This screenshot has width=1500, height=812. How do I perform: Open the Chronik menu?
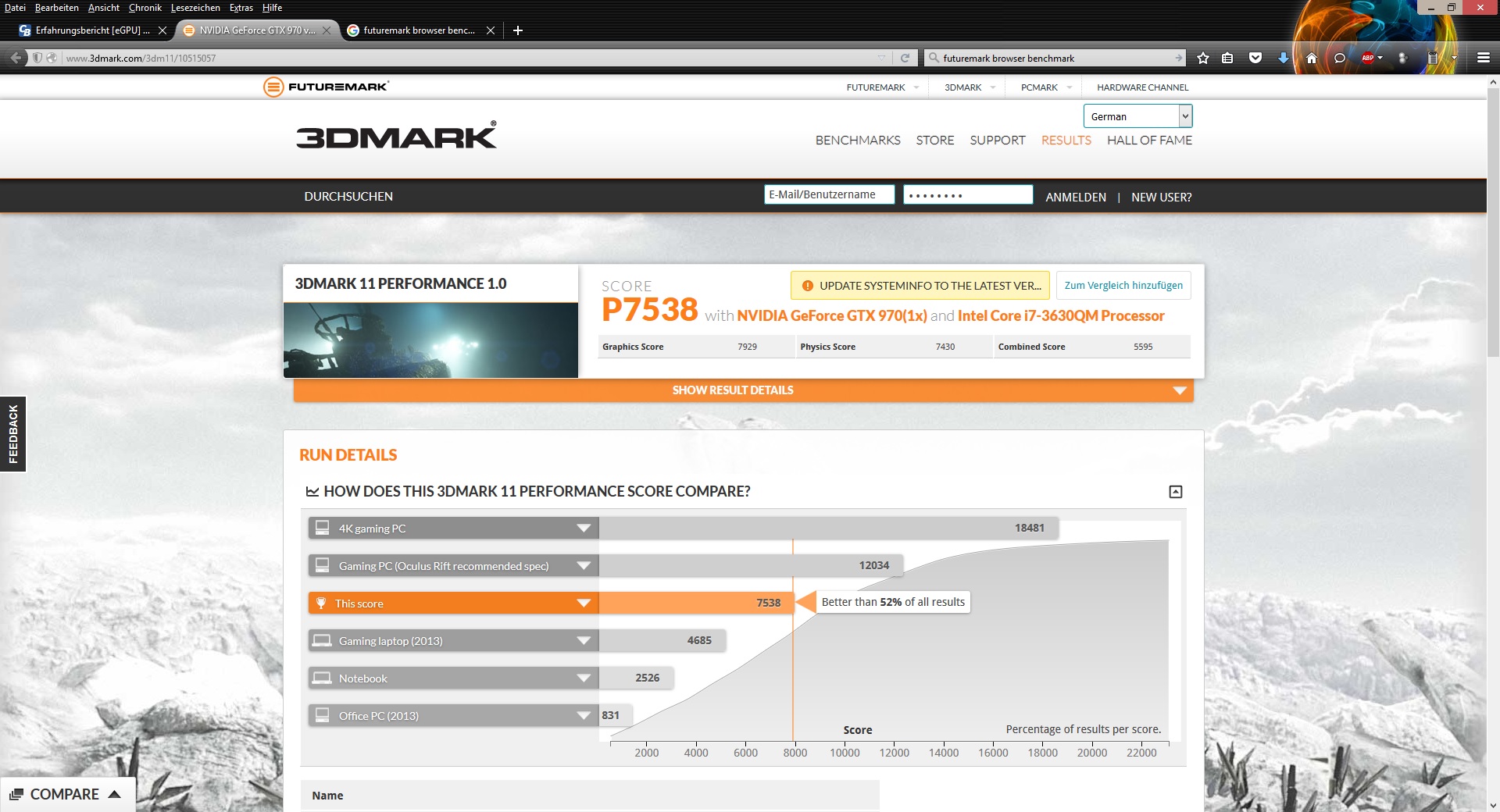145,8
